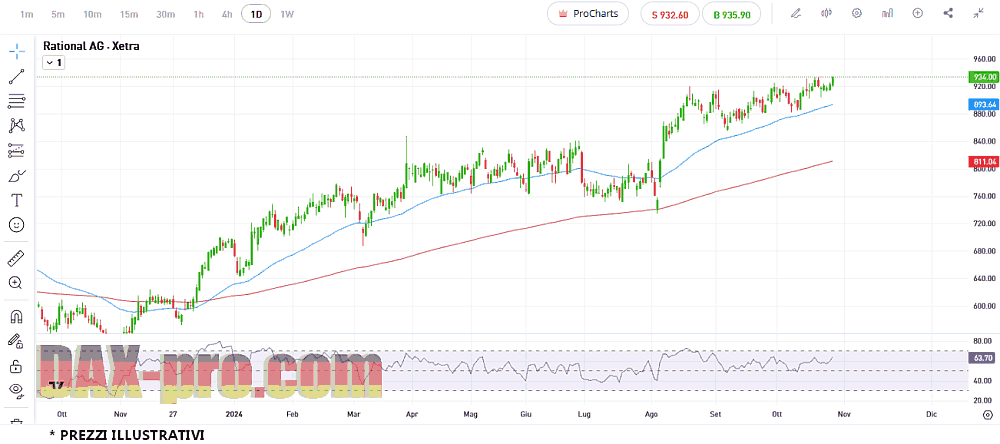
Task: Toggle hide all drawings eye icon
Action: coord(16,390)
